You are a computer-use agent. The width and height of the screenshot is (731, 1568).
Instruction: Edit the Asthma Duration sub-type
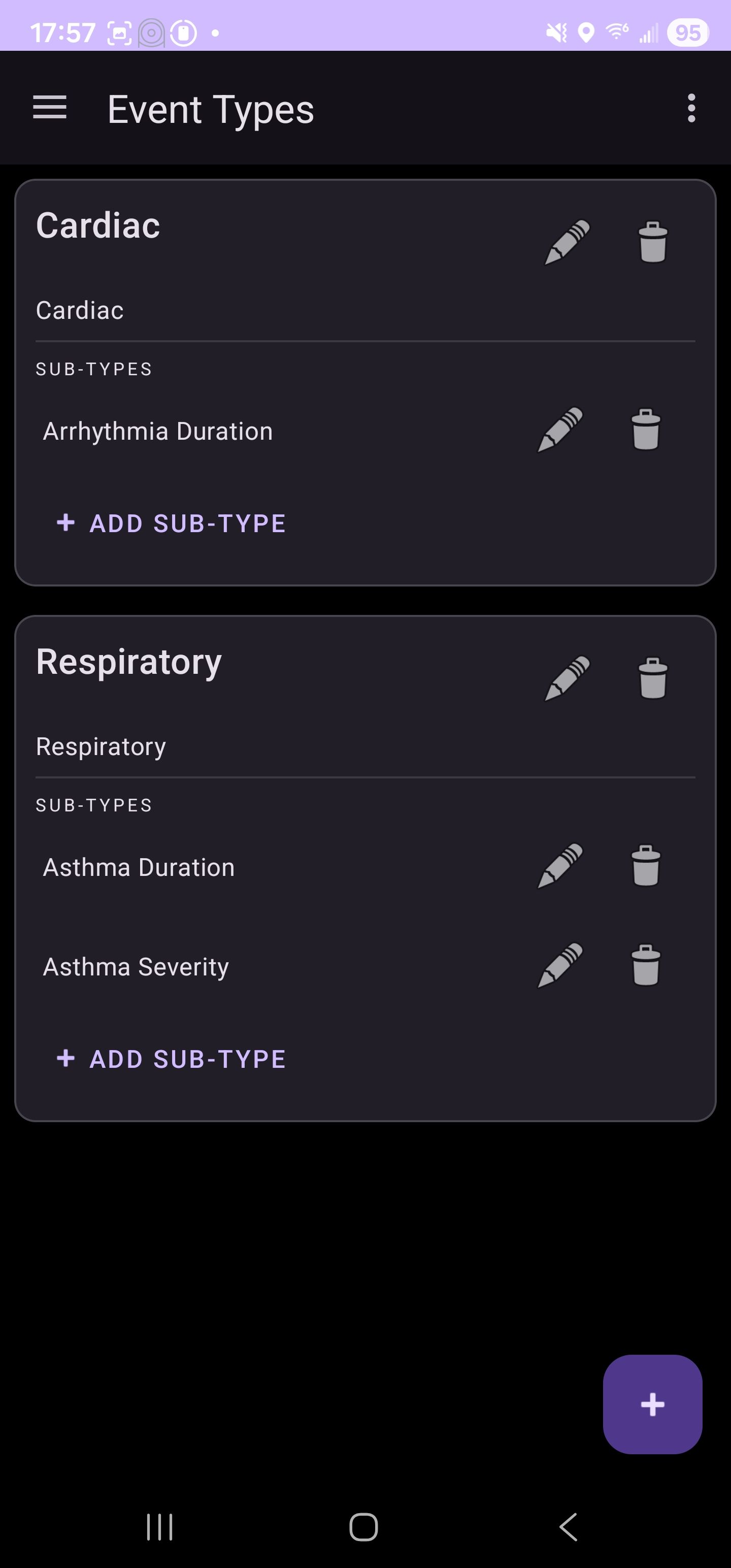click(x=560, y=866)
